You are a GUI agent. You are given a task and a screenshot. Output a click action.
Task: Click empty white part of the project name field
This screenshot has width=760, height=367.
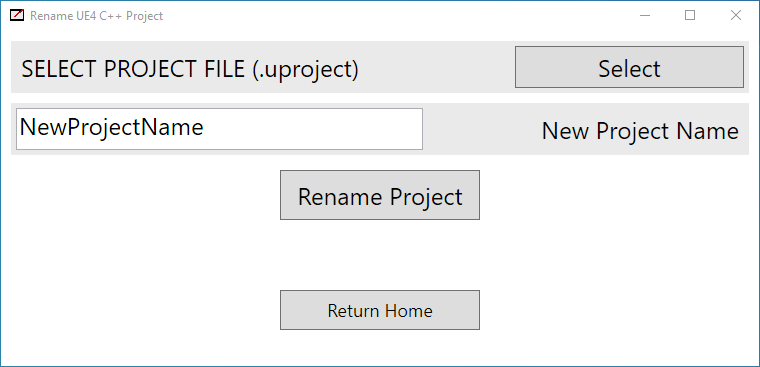pyautogui.click(x=315, y=129)
